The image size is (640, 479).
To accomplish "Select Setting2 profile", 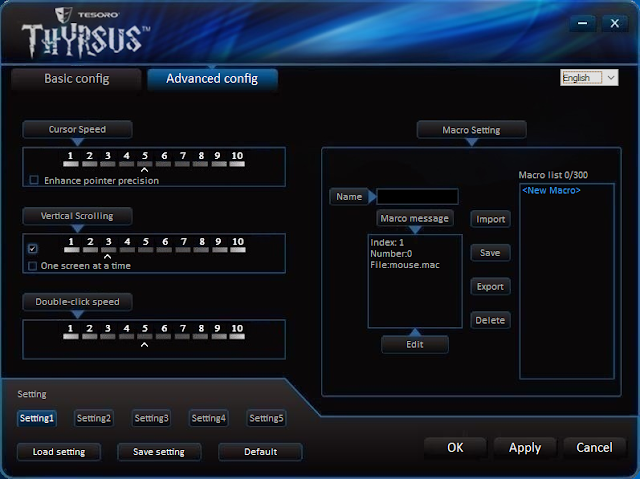I will click(94, 418).
